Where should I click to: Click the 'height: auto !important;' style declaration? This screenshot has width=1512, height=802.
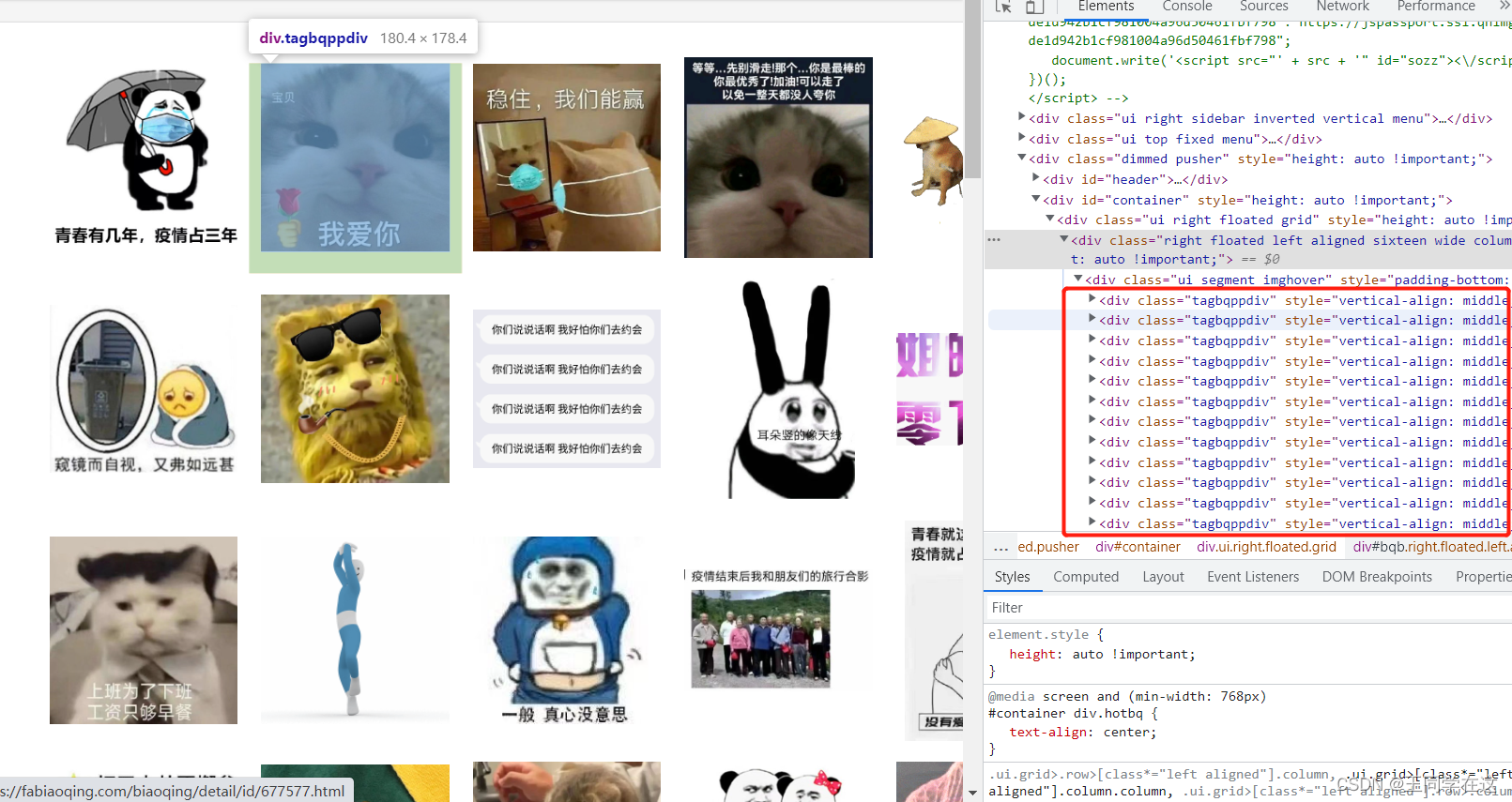point(1102,655)
